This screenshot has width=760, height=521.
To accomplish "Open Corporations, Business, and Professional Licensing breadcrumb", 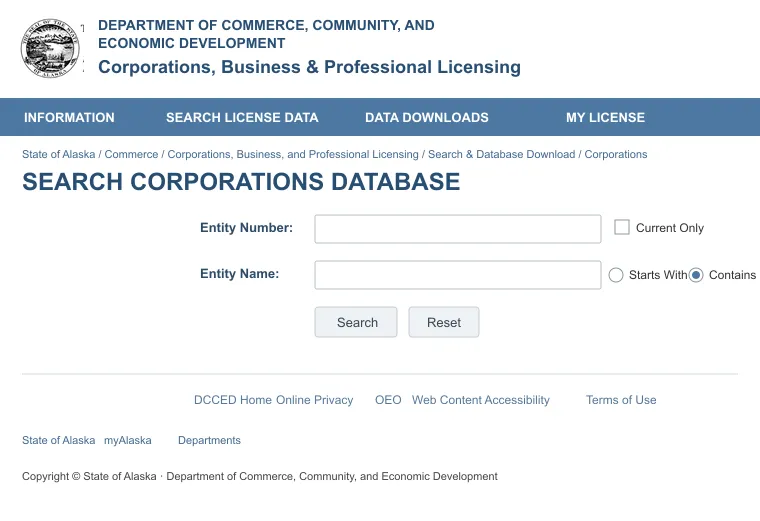I will pyautogui.click(x=293, y=154).
